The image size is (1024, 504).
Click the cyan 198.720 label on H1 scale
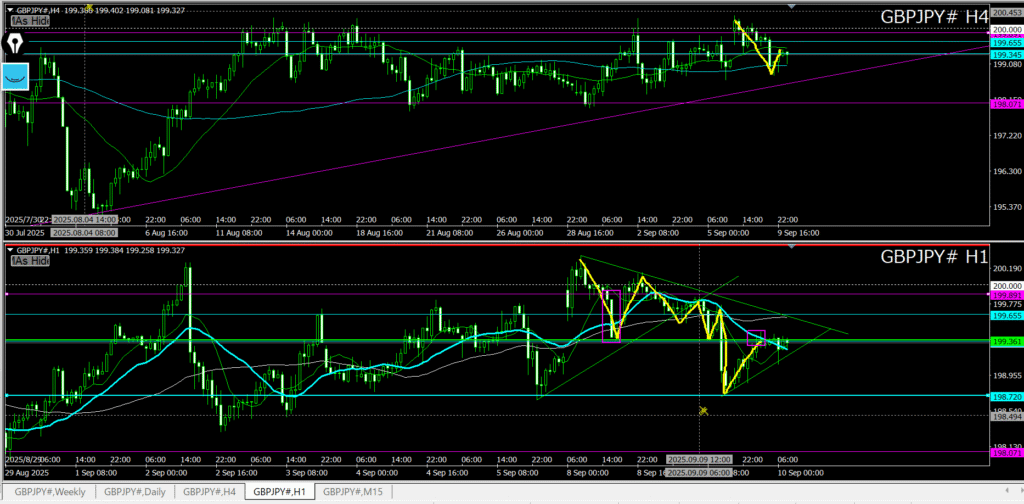click(1006, 396)
